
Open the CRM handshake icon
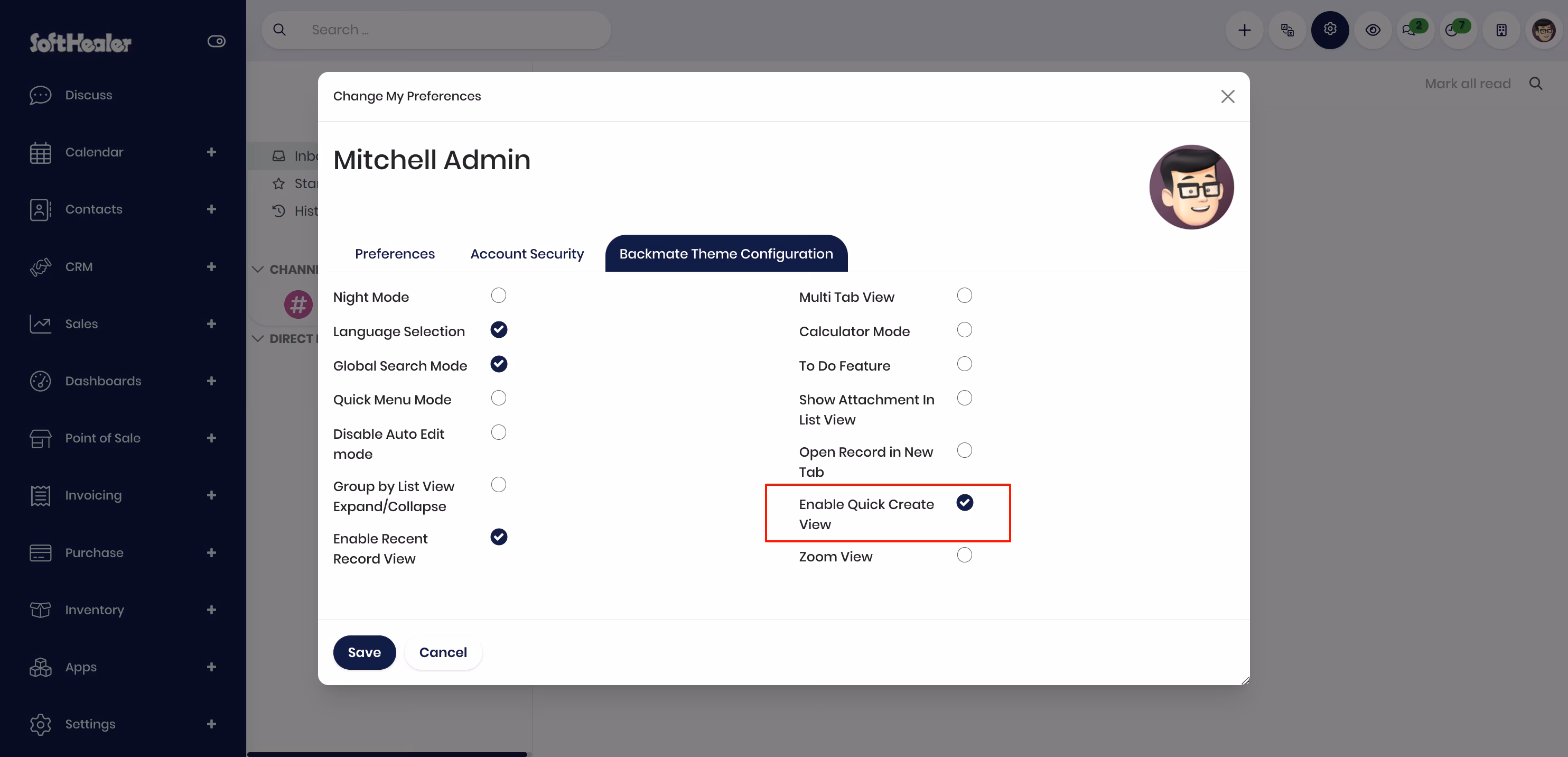pyautogui.click(x=40, y=267)
